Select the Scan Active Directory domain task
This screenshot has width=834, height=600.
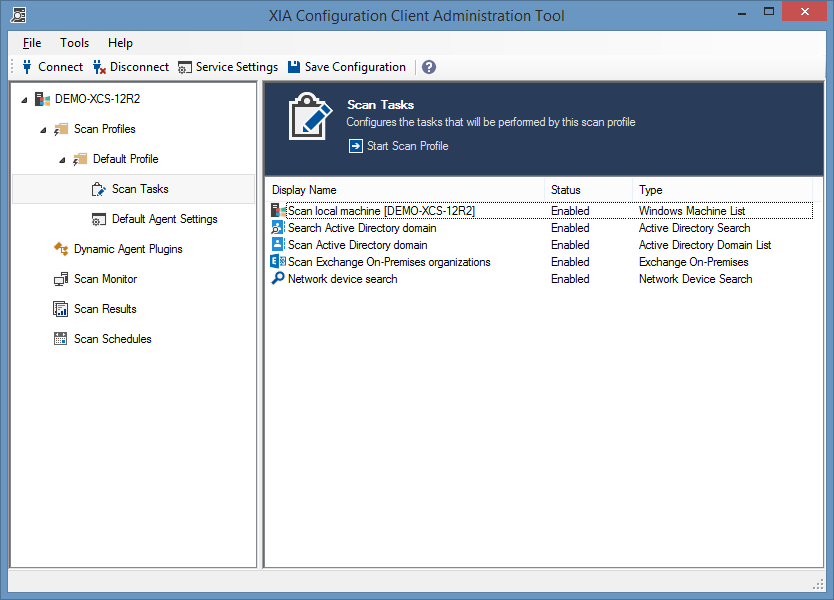coord(358,245)
